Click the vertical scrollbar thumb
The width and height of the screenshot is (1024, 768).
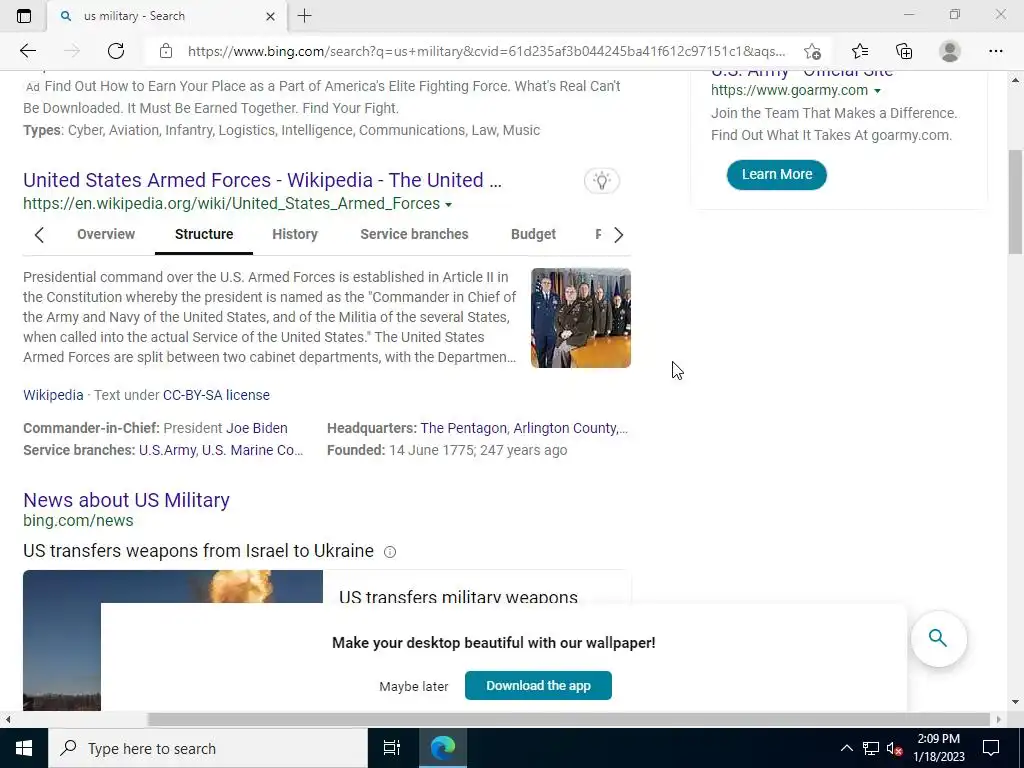click(1015, 202)
